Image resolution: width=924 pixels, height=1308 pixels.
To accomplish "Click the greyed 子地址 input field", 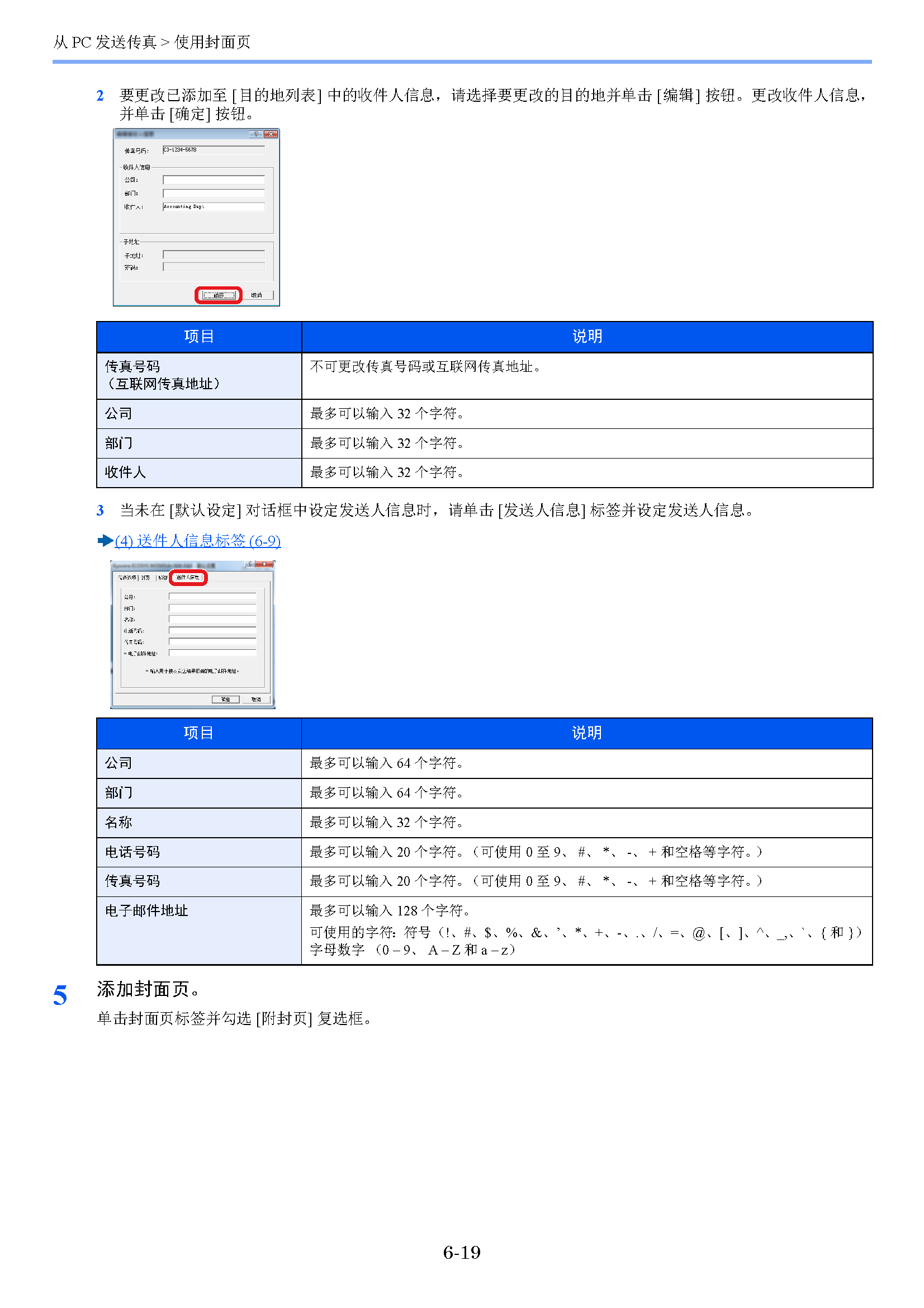I will pyautogui.click(x=214, y=254).
